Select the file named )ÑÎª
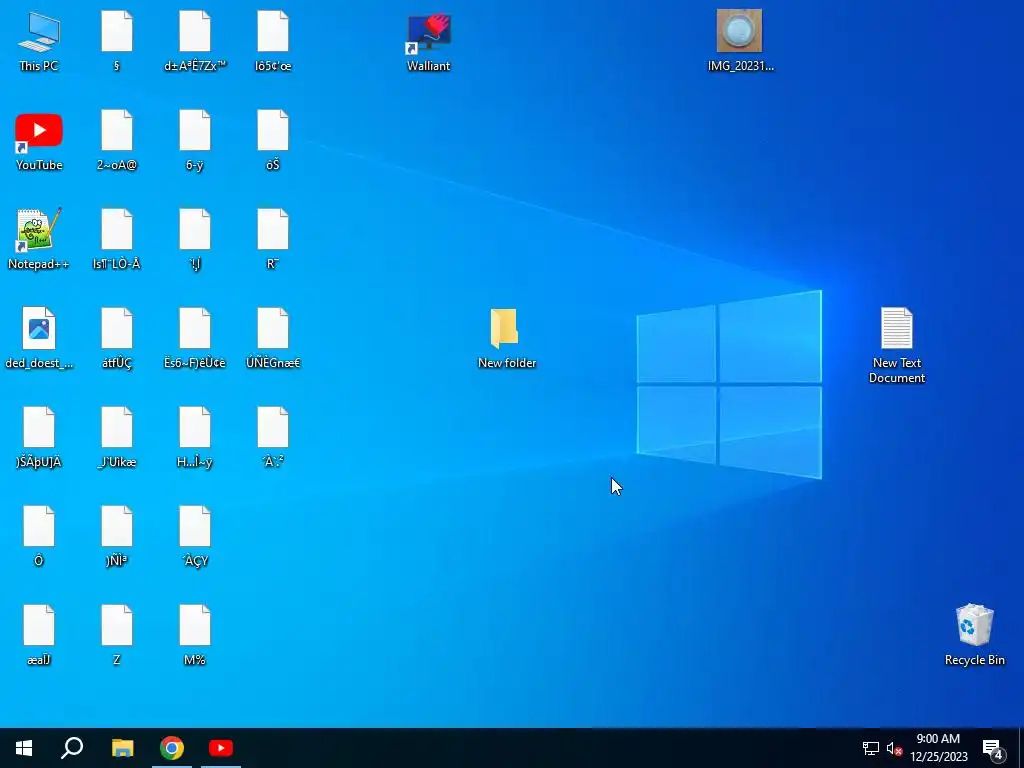 pyautogui.click(x=116, y=536)
